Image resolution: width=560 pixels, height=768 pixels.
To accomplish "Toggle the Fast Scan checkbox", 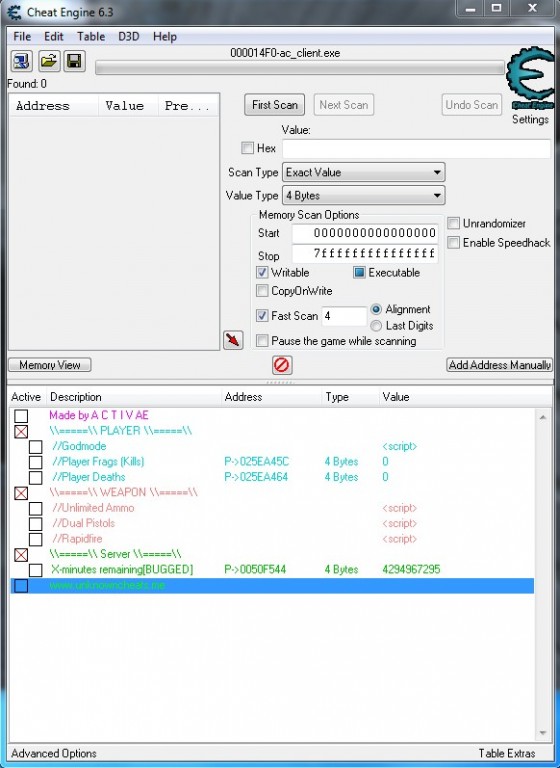I will pos(262,316).
